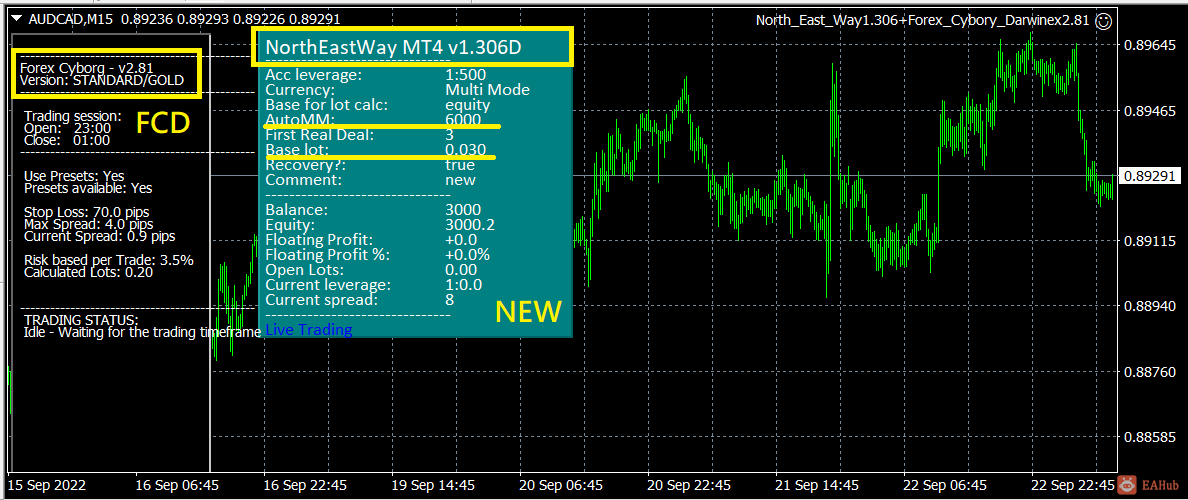Click the 21 Sep 14:45 time axis label
1188x500 pixels.
tap(818, 484)
